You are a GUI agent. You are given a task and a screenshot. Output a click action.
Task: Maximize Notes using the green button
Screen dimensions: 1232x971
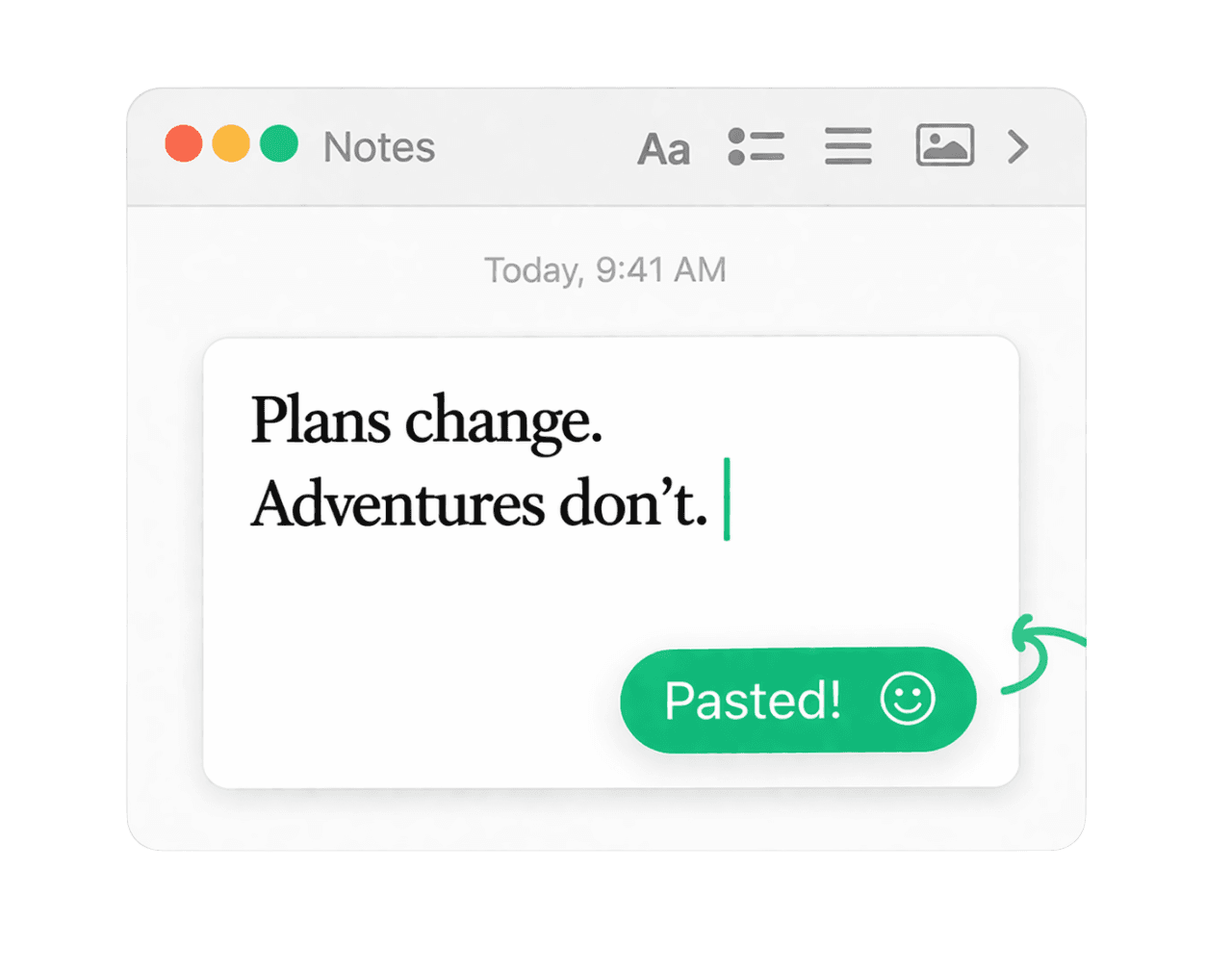coord(279,144)
